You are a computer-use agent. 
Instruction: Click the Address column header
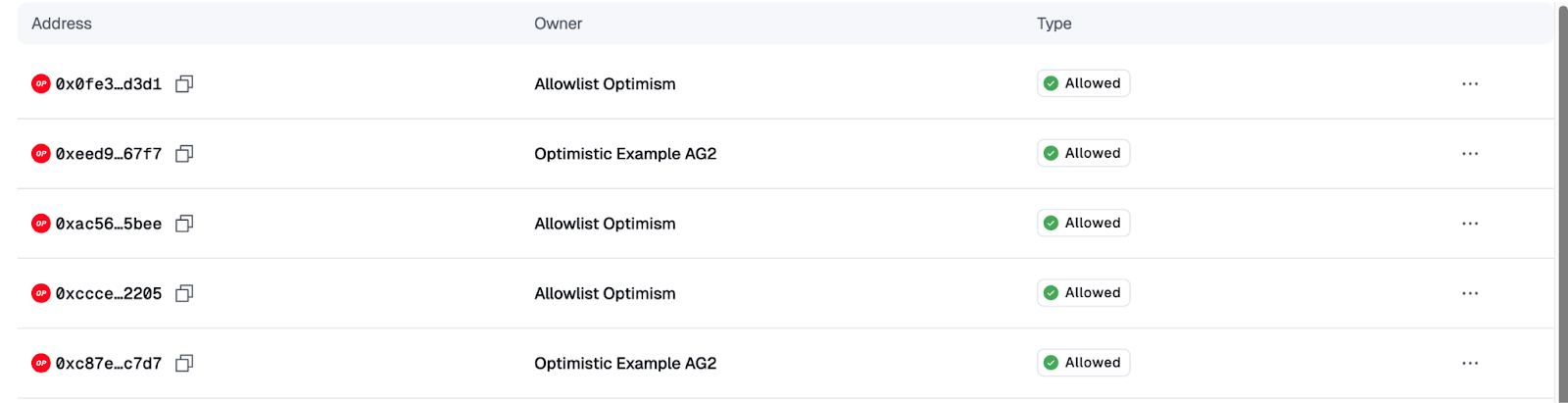(62, 24)
